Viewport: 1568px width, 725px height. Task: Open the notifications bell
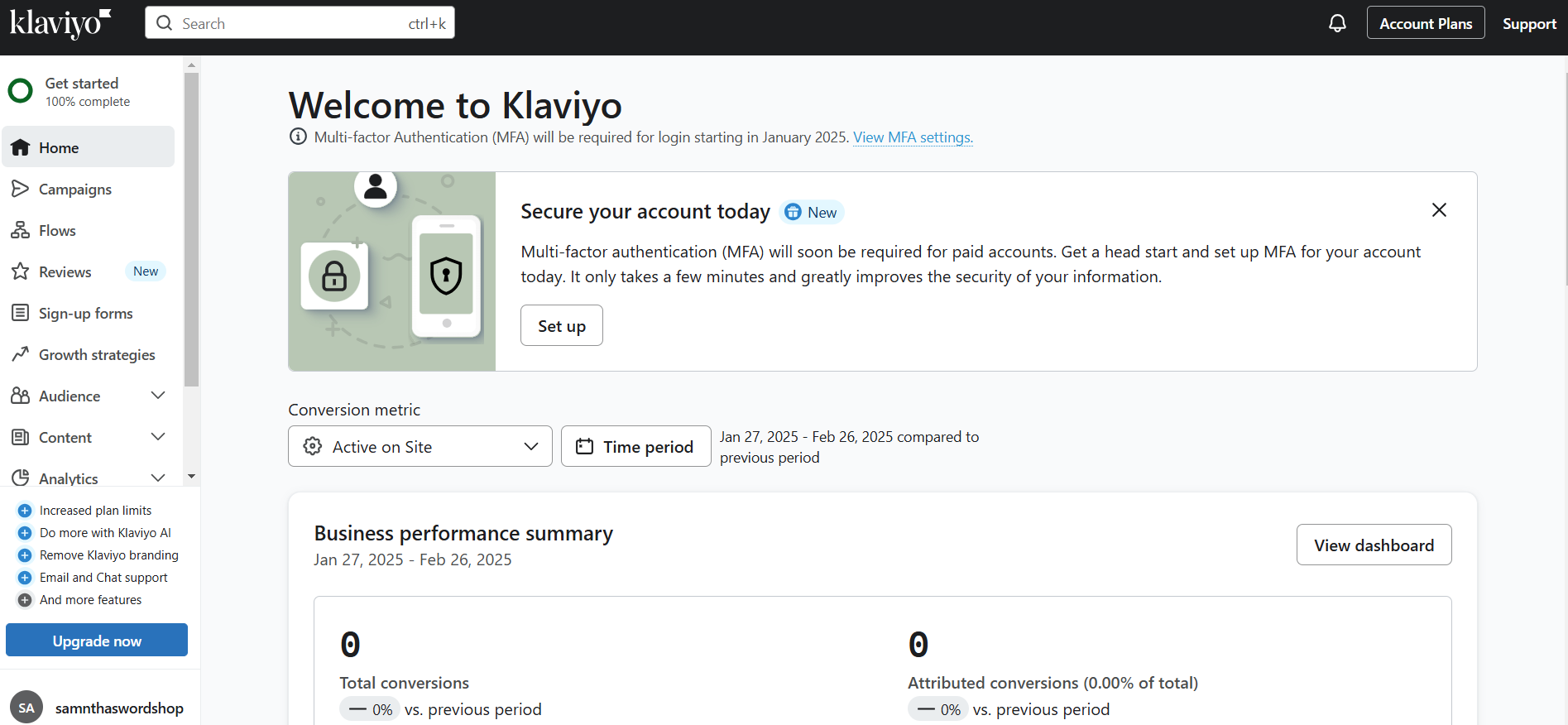coord(1337,23)
